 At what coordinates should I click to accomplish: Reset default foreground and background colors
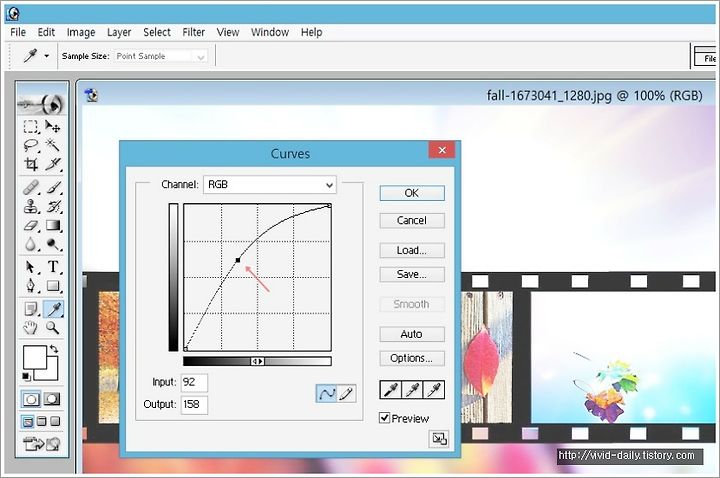click(x=26, y=377)
